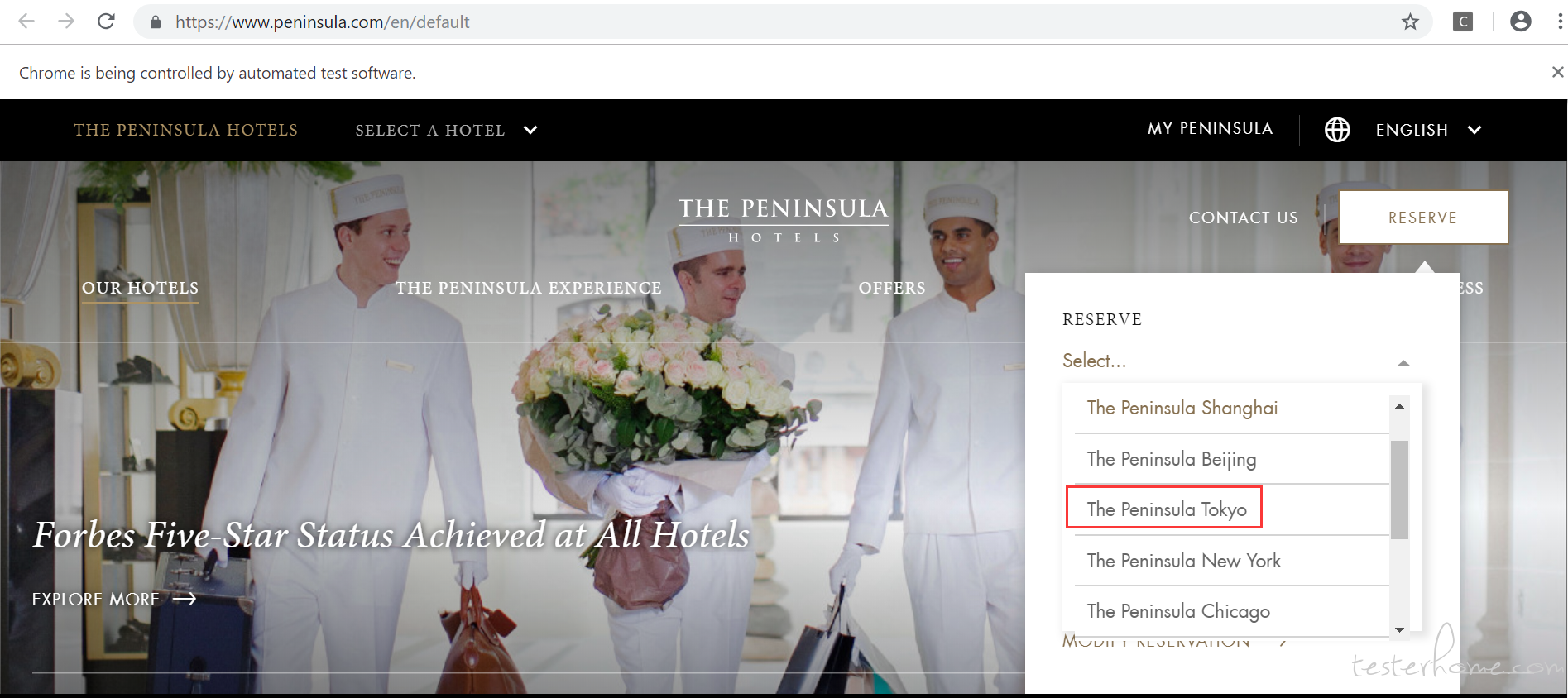Open Our Hotels menu item
The height and width of the screenshot is (698, 1568).
[140, 288]
